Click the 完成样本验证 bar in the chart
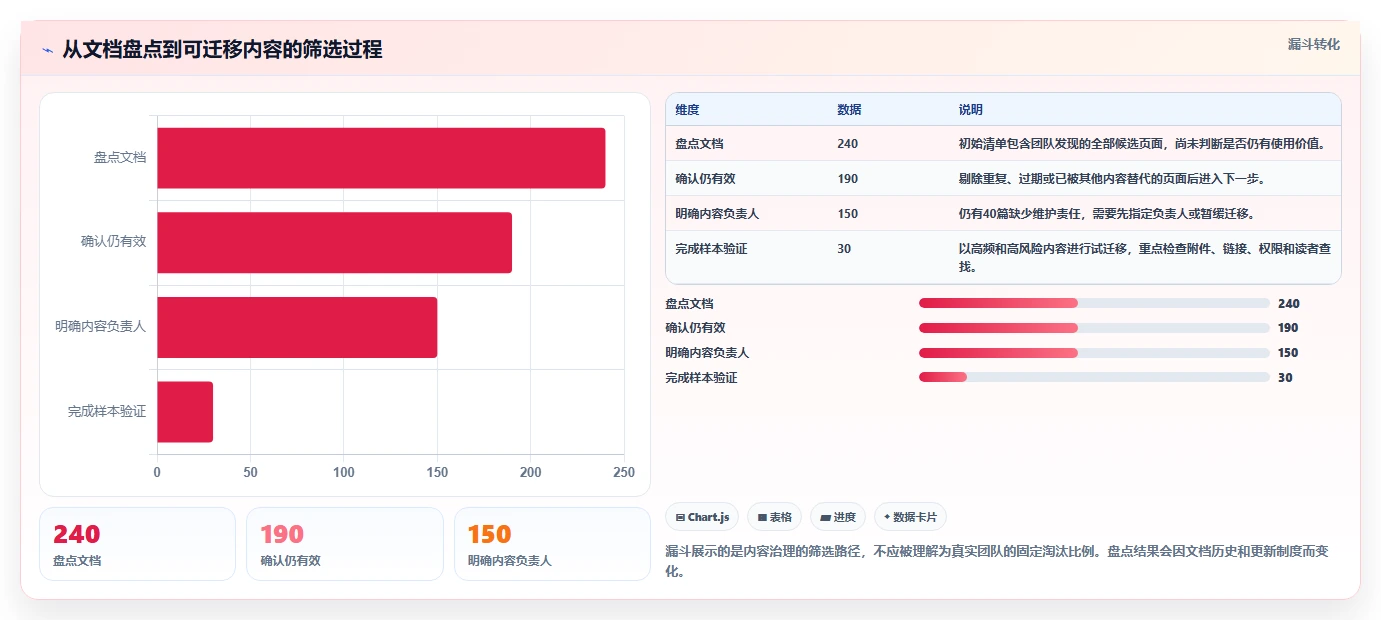Screen dimensions: 1381x620 point(185,412)
